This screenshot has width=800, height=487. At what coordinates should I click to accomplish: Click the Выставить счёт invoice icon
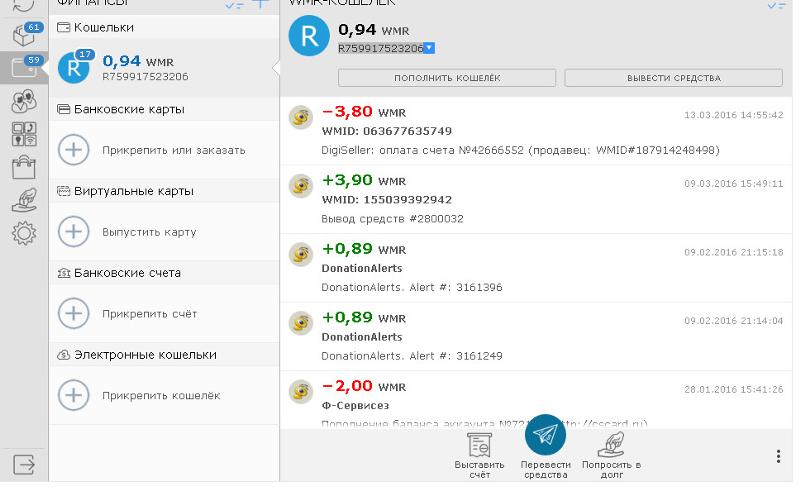pos(479,445)
